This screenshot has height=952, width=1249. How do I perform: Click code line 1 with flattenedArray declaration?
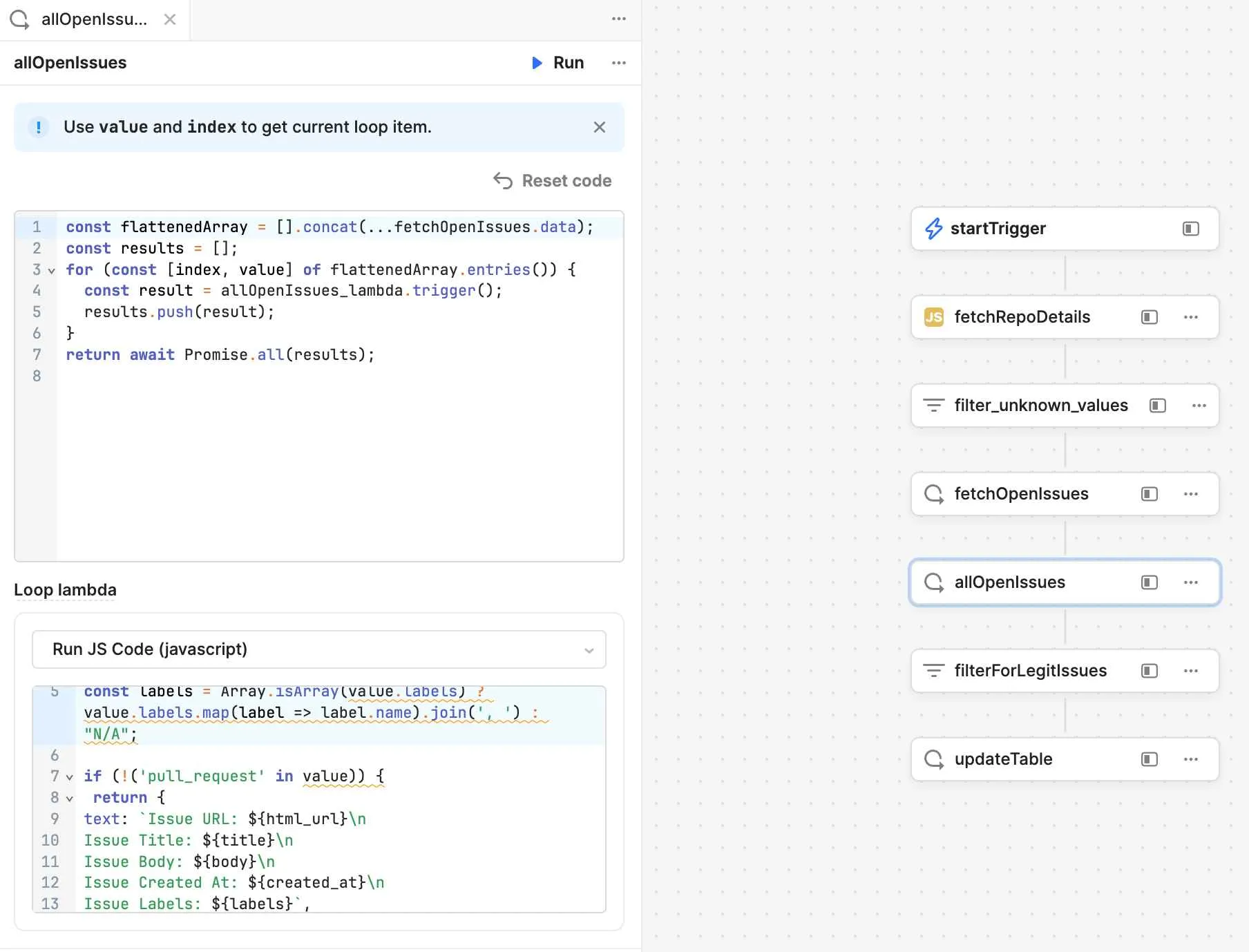click(x=330, y=227)
